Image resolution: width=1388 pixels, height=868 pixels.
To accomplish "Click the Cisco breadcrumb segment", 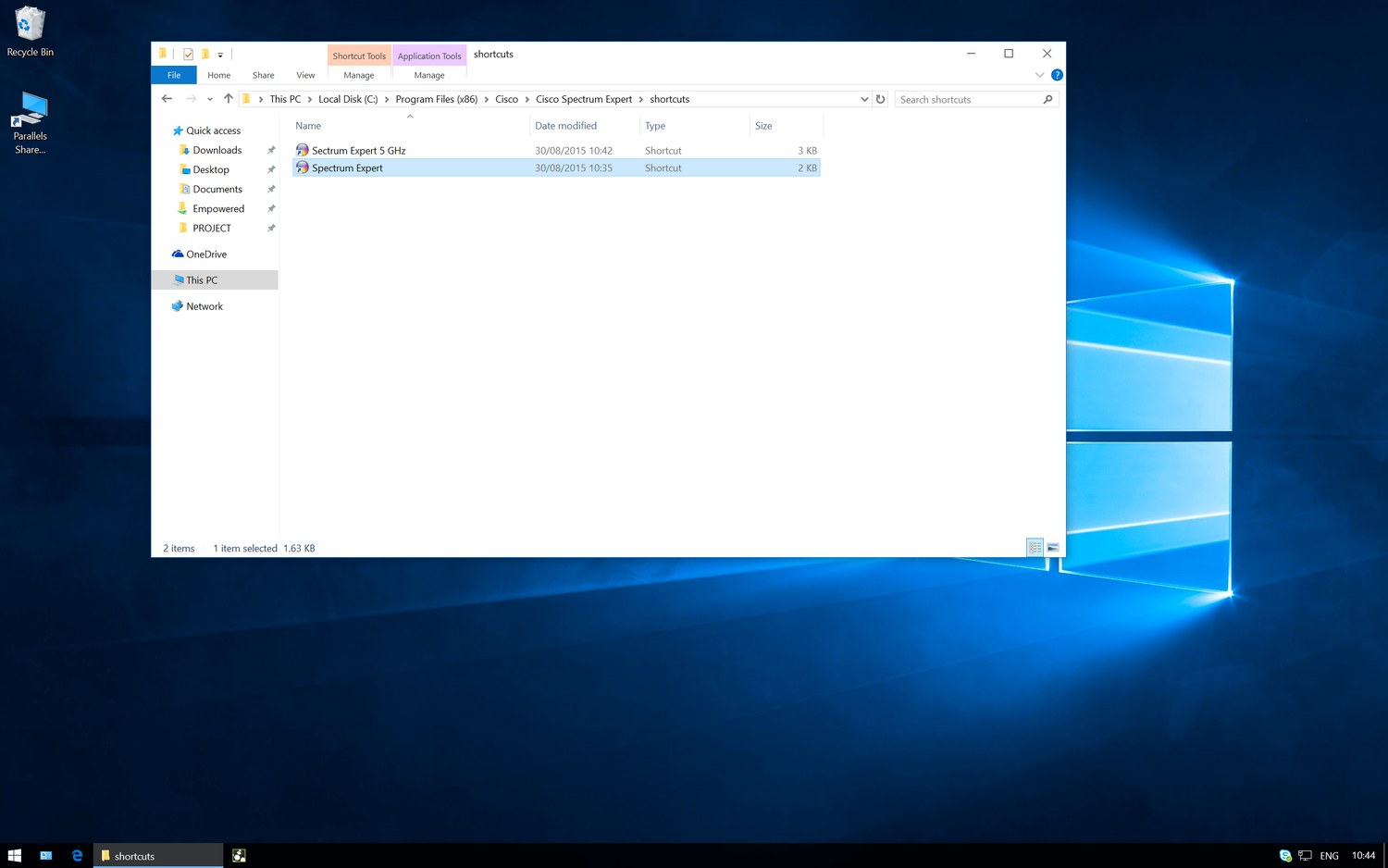I will 506,99.
